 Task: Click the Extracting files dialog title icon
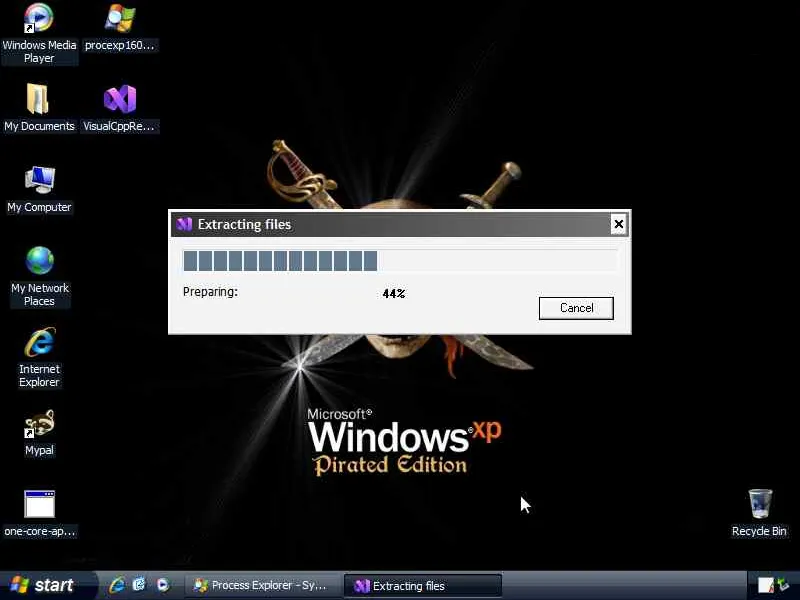(184, 224)
